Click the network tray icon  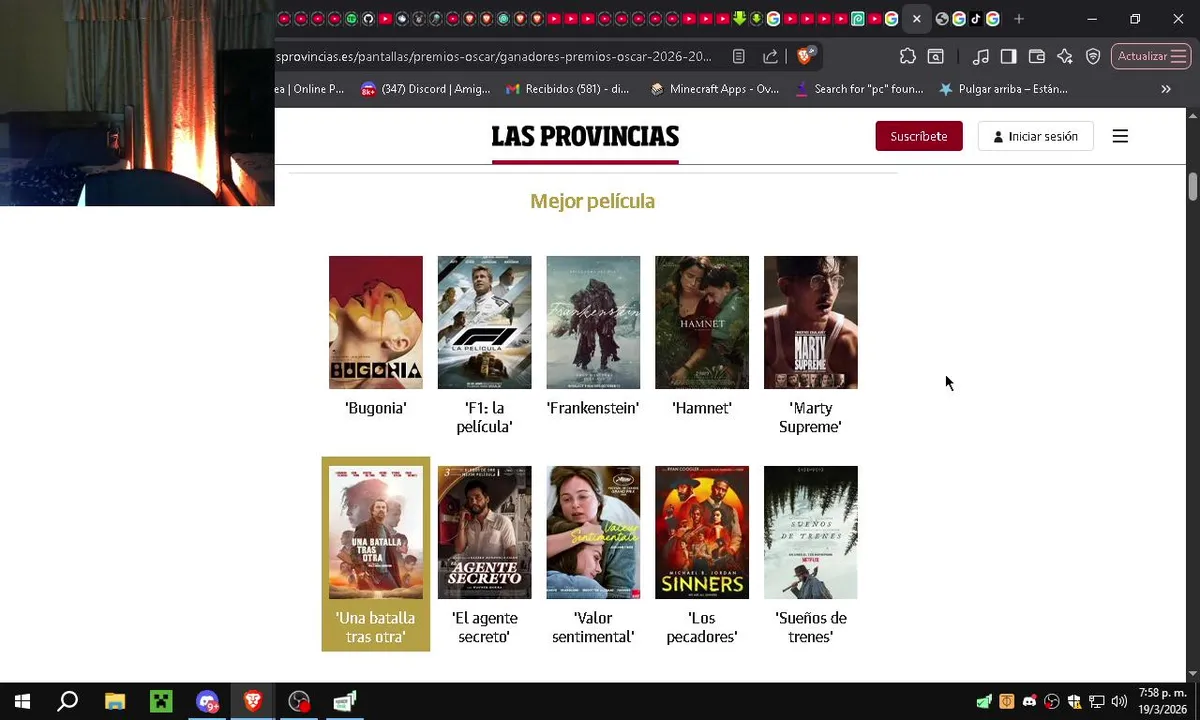click(1097, 702)
